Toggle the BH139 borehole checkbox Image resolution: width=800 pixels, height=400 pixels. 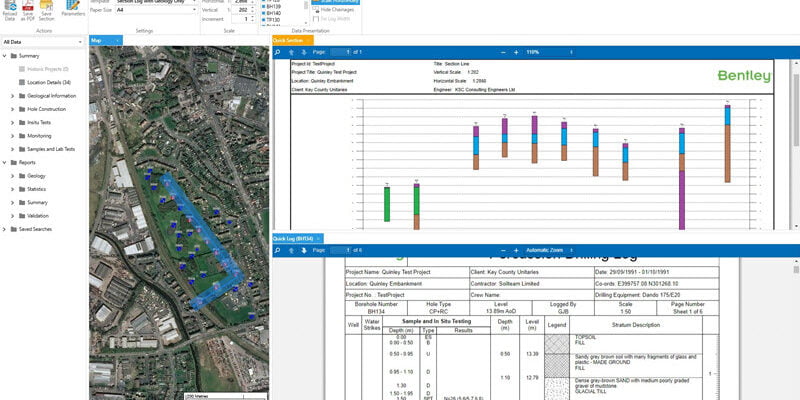(x=264, y=6)
